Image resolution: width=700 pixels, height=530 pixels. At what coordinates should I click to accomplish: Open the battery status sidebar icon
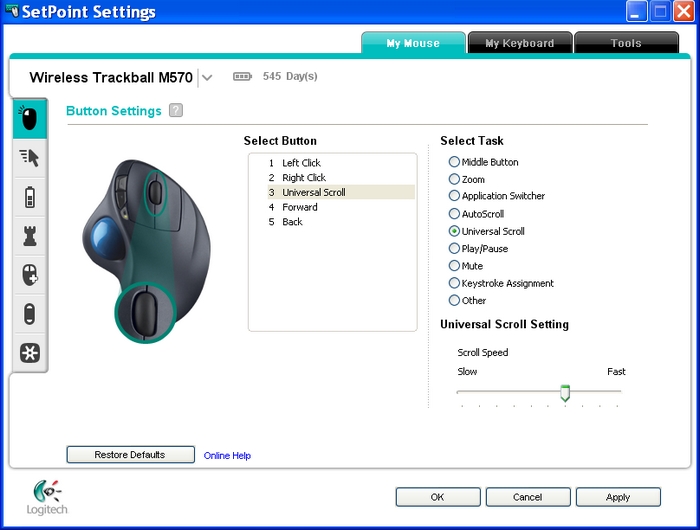[x=29, y=197]
